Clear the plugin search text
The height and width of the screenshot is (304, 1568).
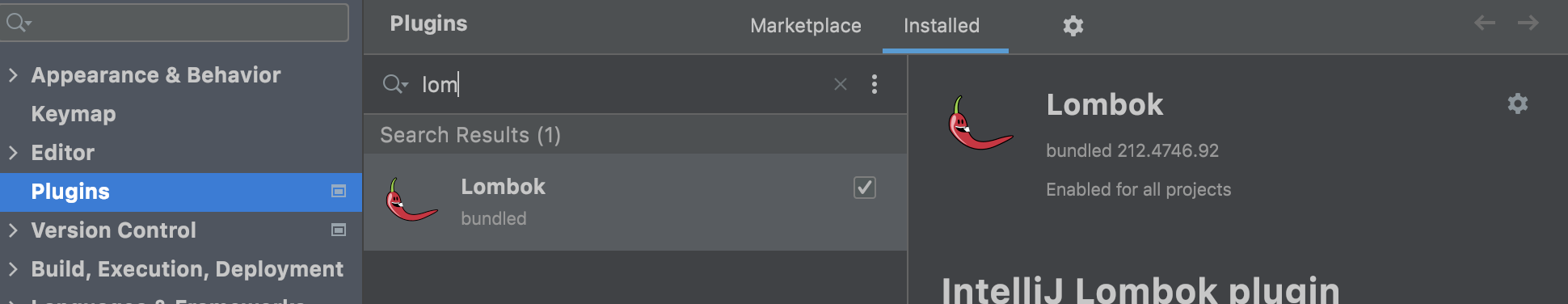pos(841,84)
